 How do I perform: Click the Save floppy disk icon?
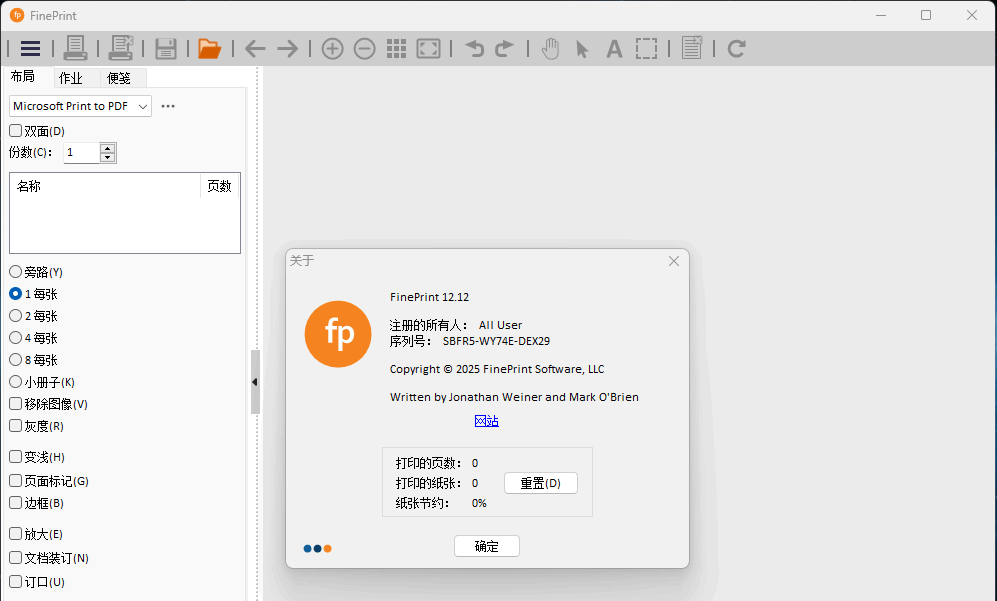coord(166,48)
